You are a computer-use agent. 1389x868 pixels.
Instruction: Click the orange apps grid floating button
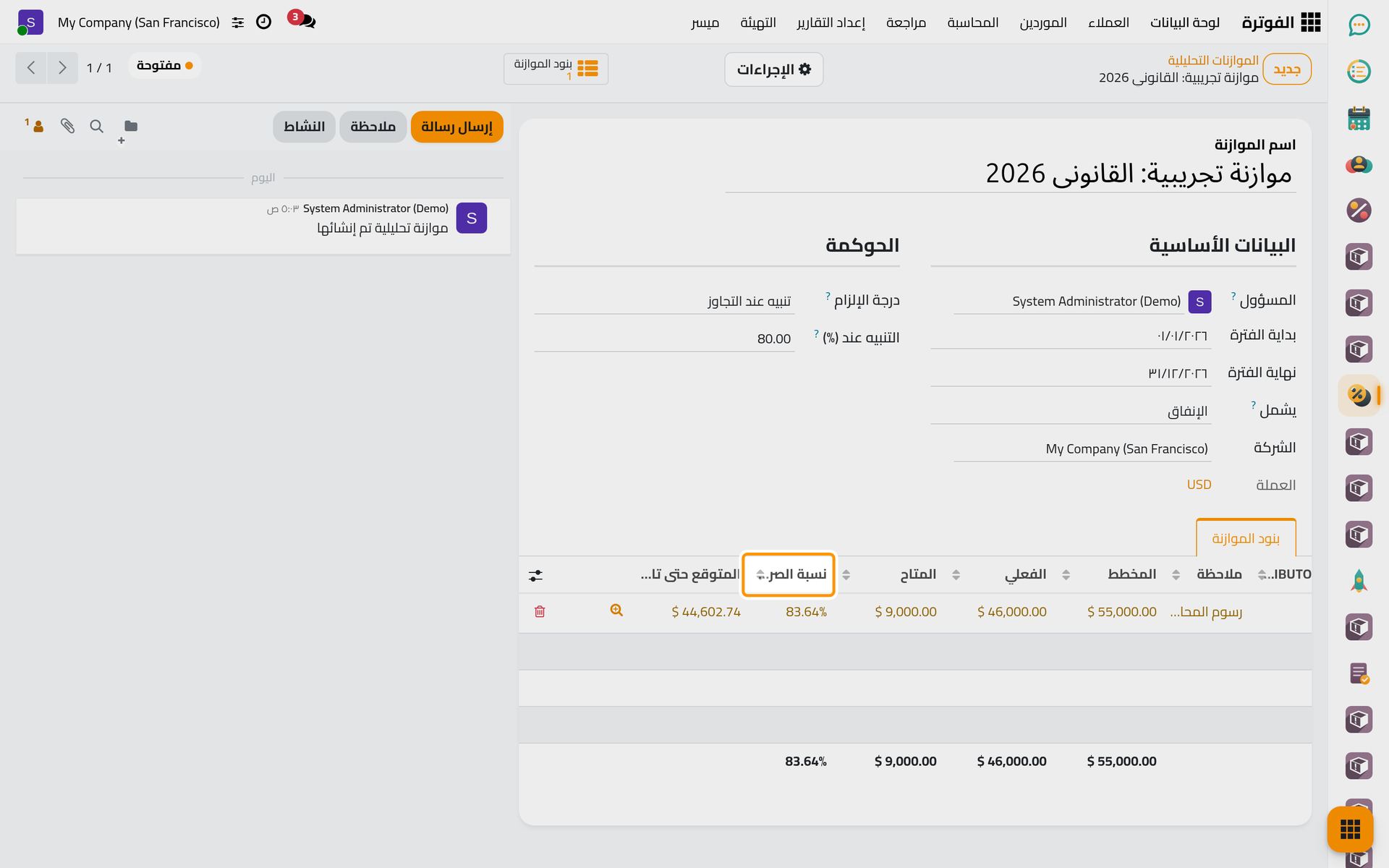tap(1350, 829)
